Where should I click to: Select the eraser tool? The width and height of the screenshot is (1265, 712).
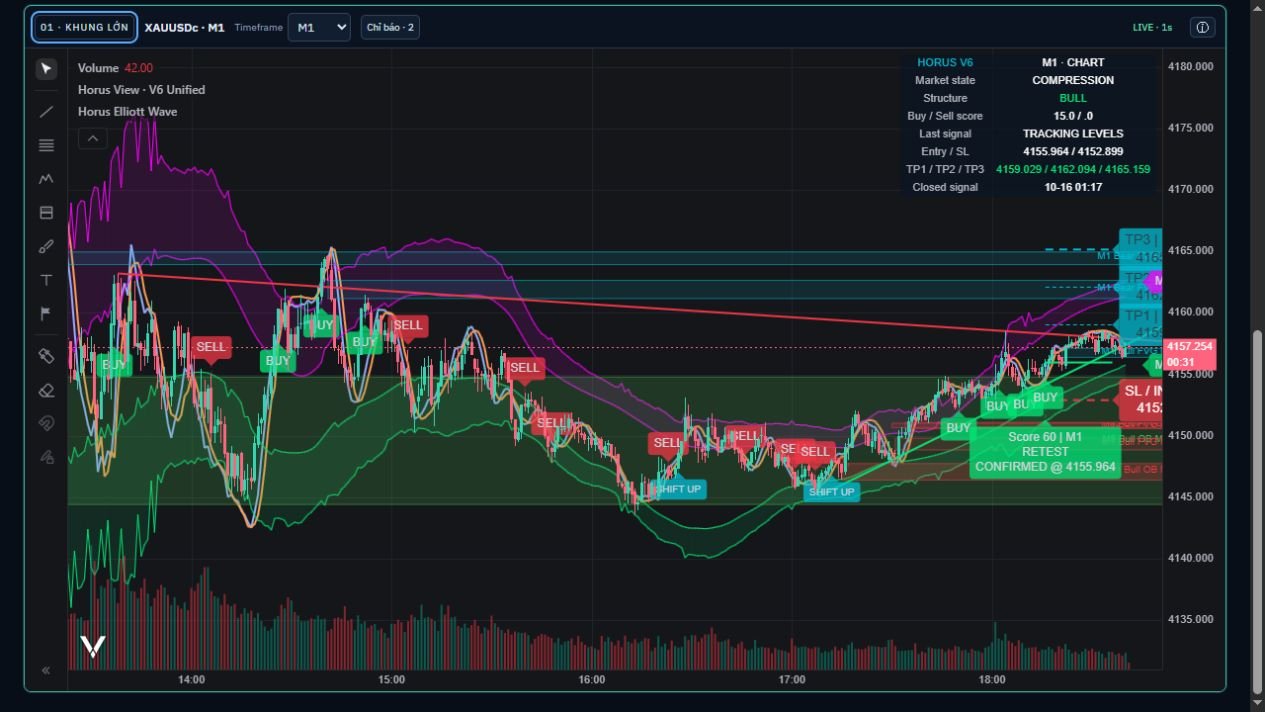coord(46,390)
